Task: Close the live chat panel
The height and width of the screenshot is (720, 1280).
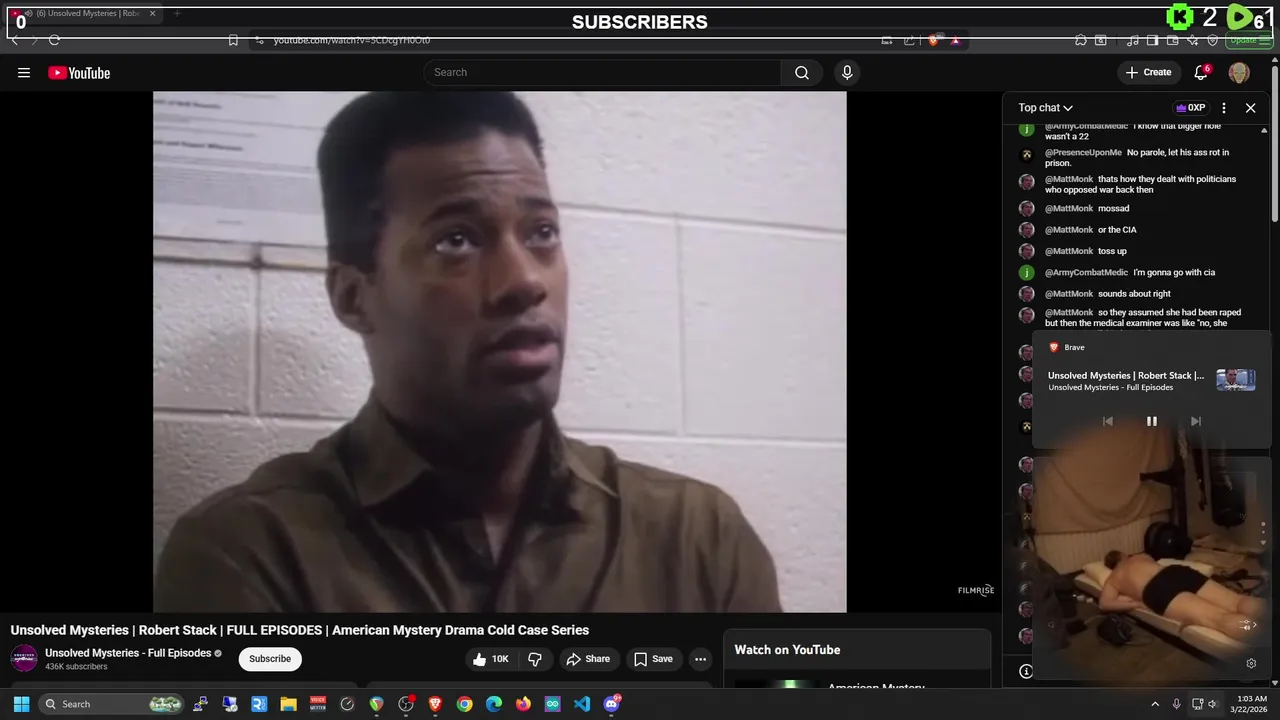Action: pos(1250,108)
